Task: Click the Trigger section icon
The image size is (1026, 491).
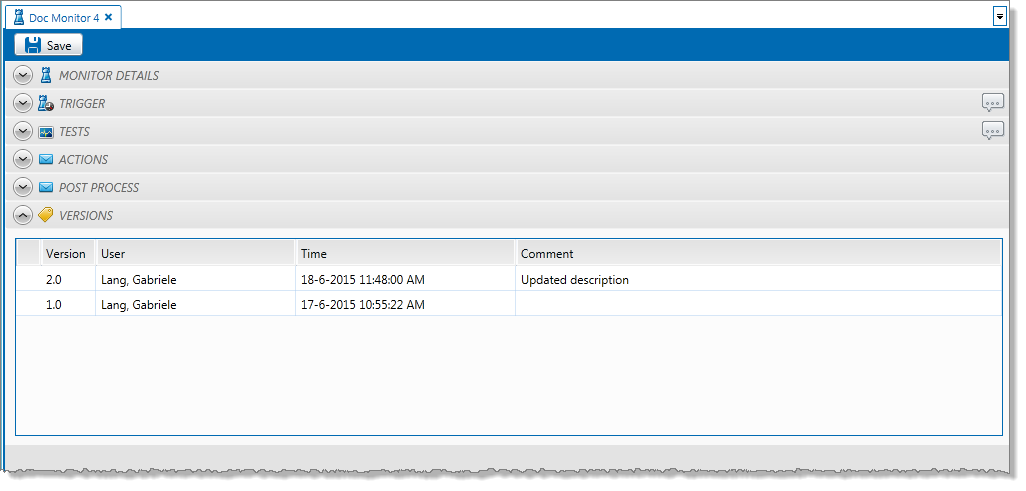Action: [46, 103]
